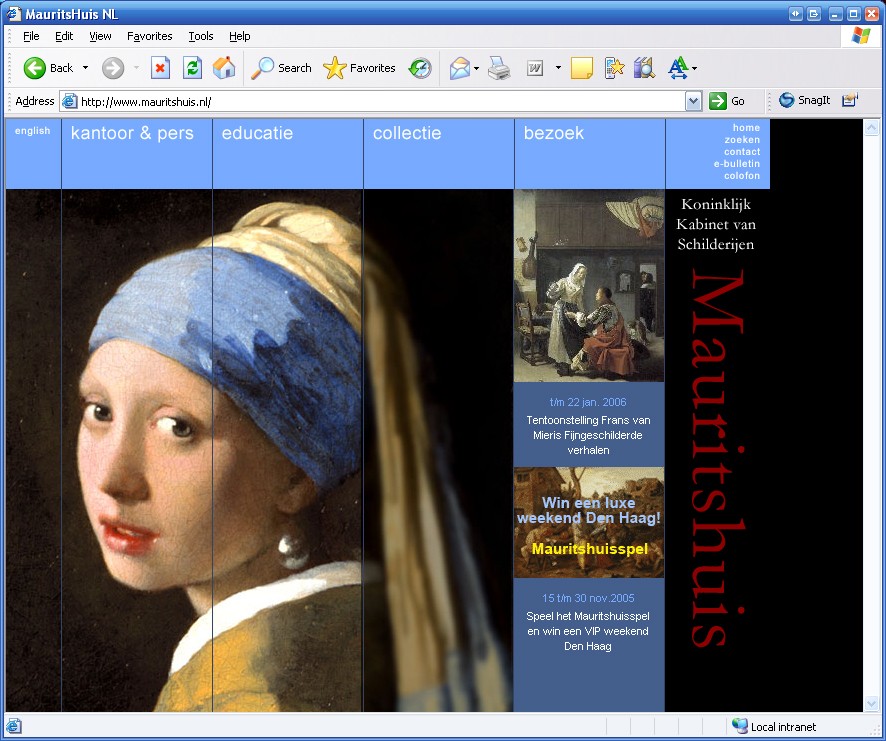886x741 pixels.
Task: Click Koninklijk Kabinet van Schilderijen text
Action: click(716, 224)
